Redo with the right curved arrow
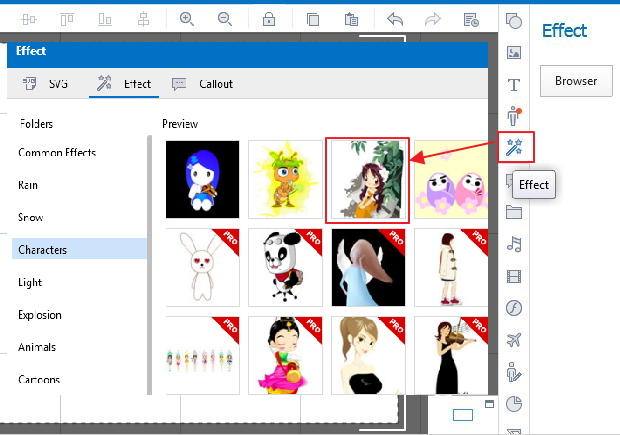Viewport: 620px width, 435px height. pos(433,19)
